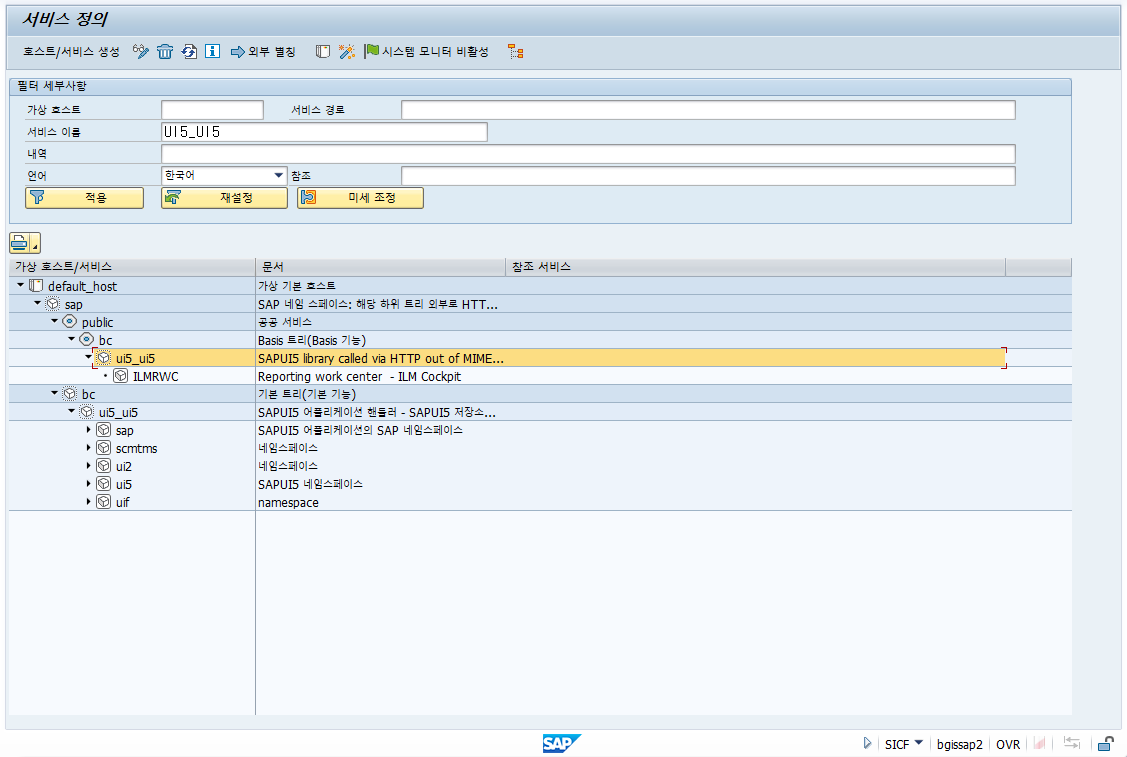Screen dimensions: 1127x757
Task: Click the trash can delete icon
Action: pos(165,52)
